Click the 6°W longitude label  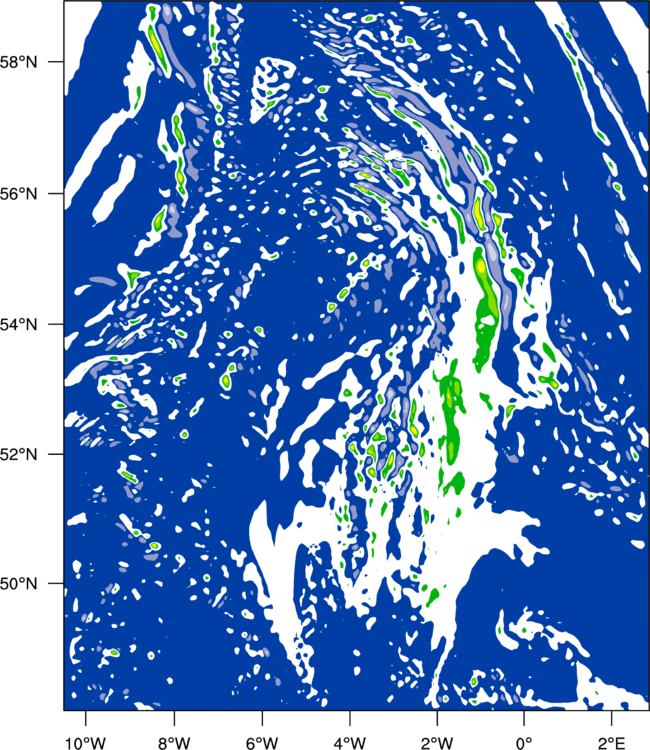tap(262, 743)
